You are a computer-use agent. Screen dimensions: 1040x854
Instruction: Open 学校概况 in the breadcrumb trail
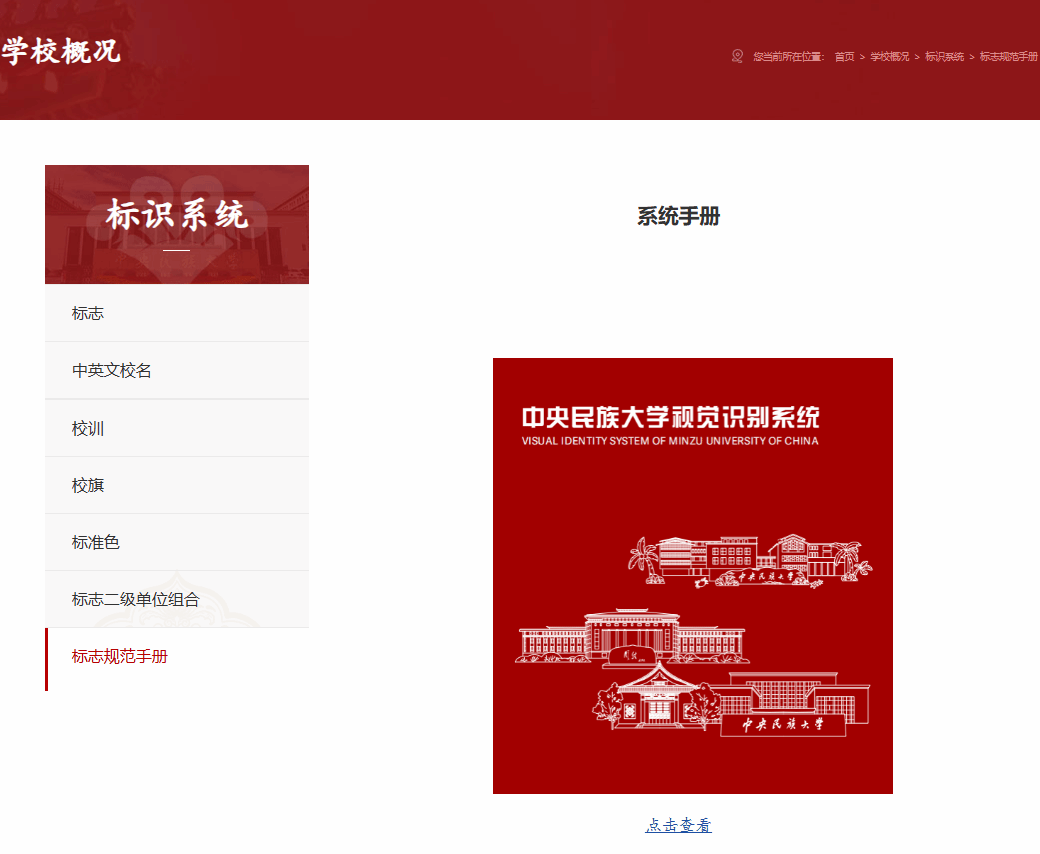(889, 57)
